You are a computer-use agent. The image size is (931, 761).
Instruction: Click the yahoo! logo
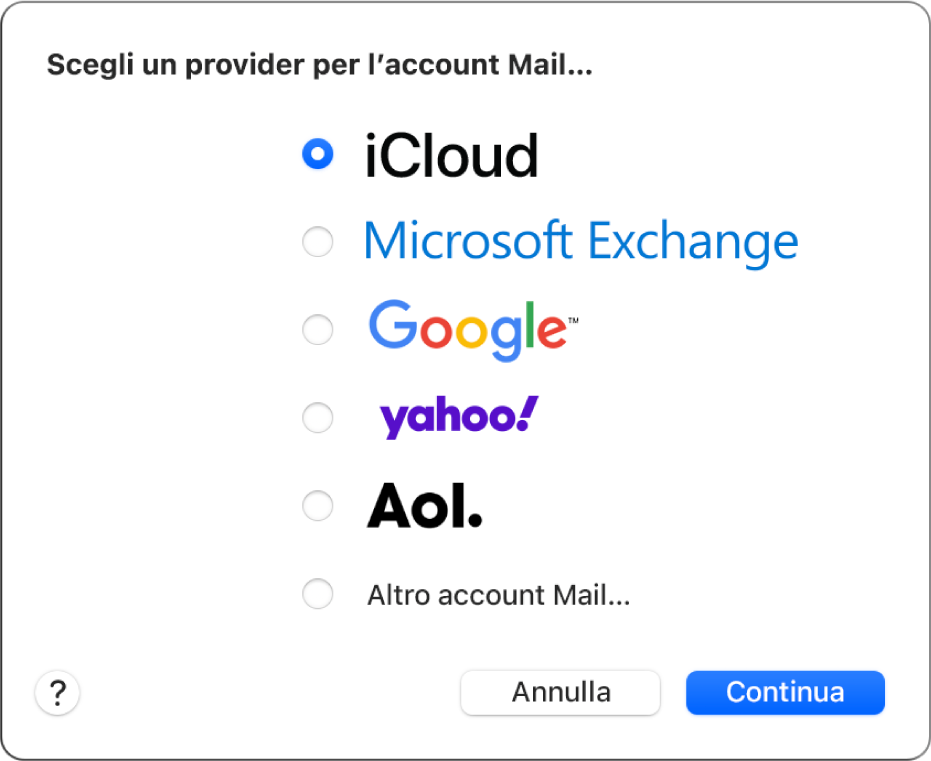tap(456, 416)
